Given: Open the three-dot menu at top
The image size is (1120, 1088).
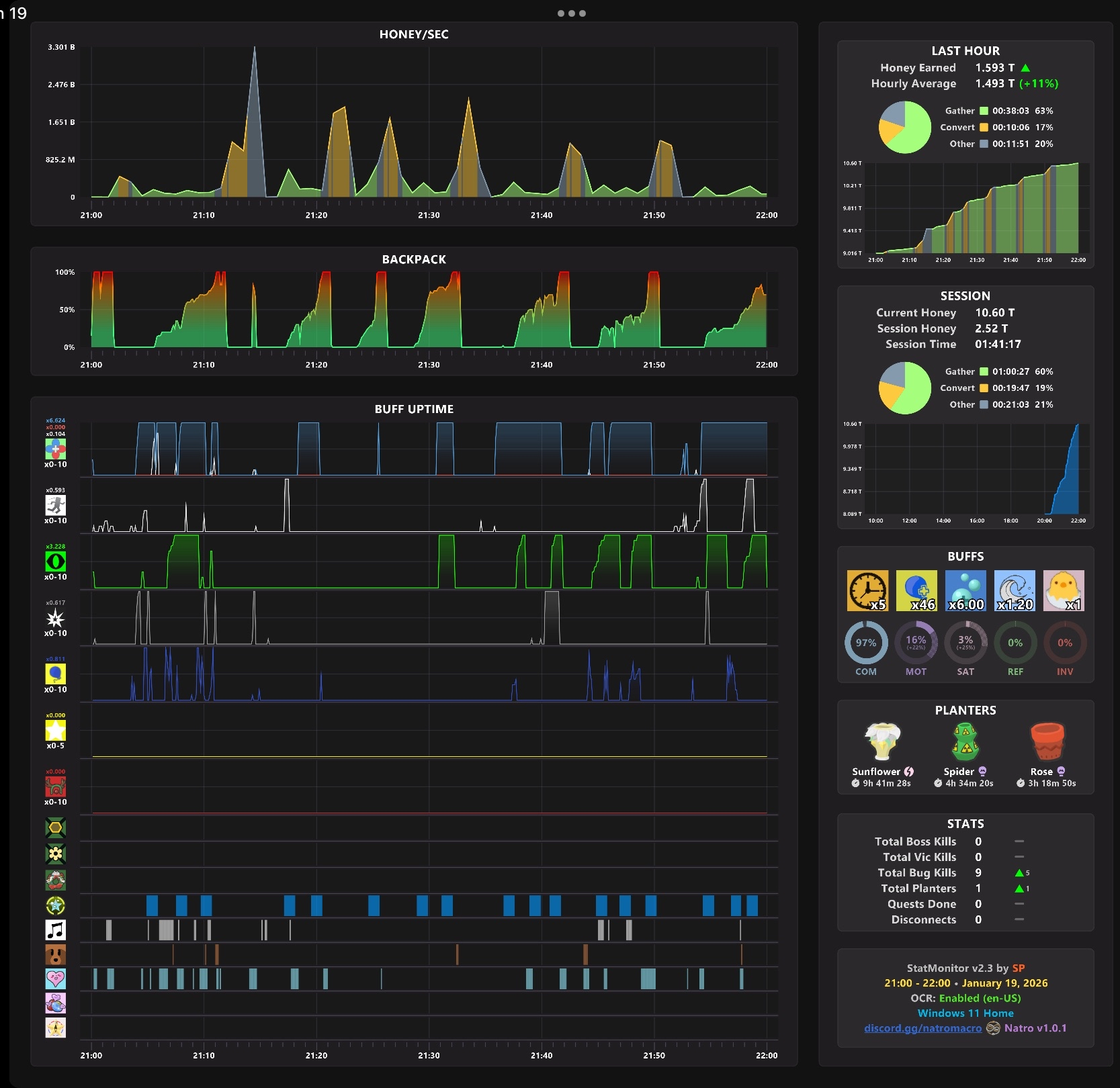Looking at the screenshot, I should coord(572,13).
